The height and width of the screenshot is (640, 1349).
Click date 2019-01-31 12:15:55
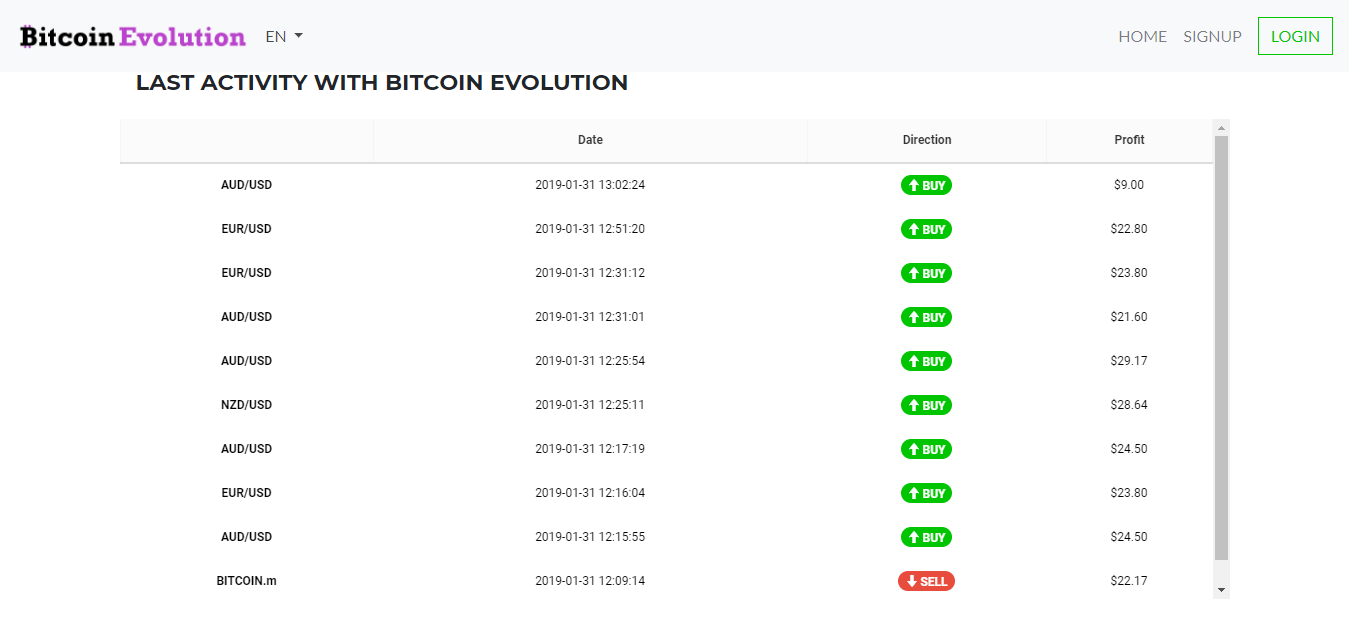click(590, 537)
